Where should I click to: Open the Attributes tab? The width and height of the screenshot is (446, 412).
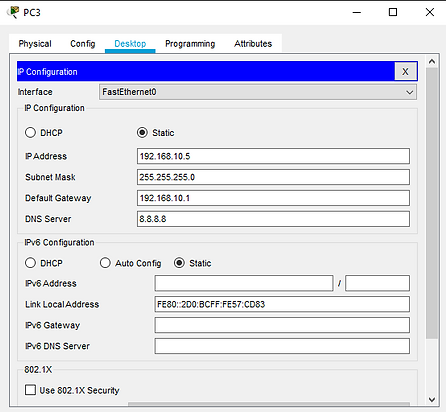pyautogui.click(x=253, y=44)
